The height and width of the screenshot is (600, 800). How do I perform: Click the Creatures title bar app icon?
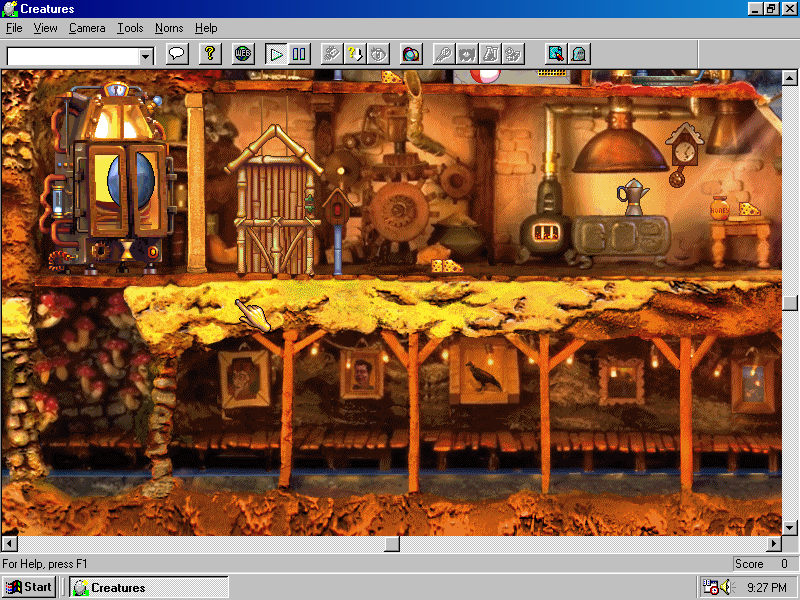pos(10,9)
